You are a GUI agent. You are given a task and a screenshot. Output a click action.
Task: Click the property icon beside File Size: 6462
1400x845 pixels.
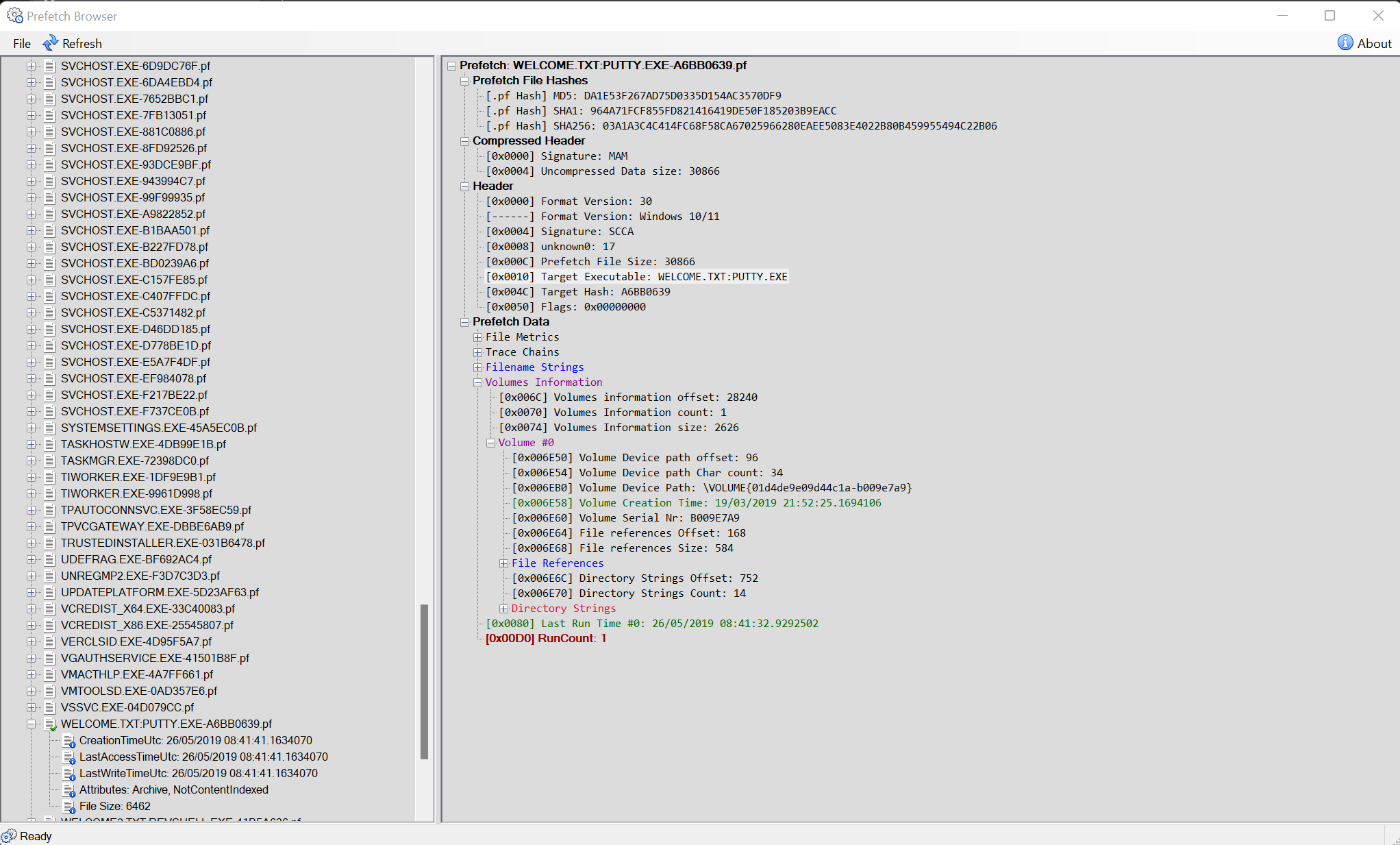(68, 807)
